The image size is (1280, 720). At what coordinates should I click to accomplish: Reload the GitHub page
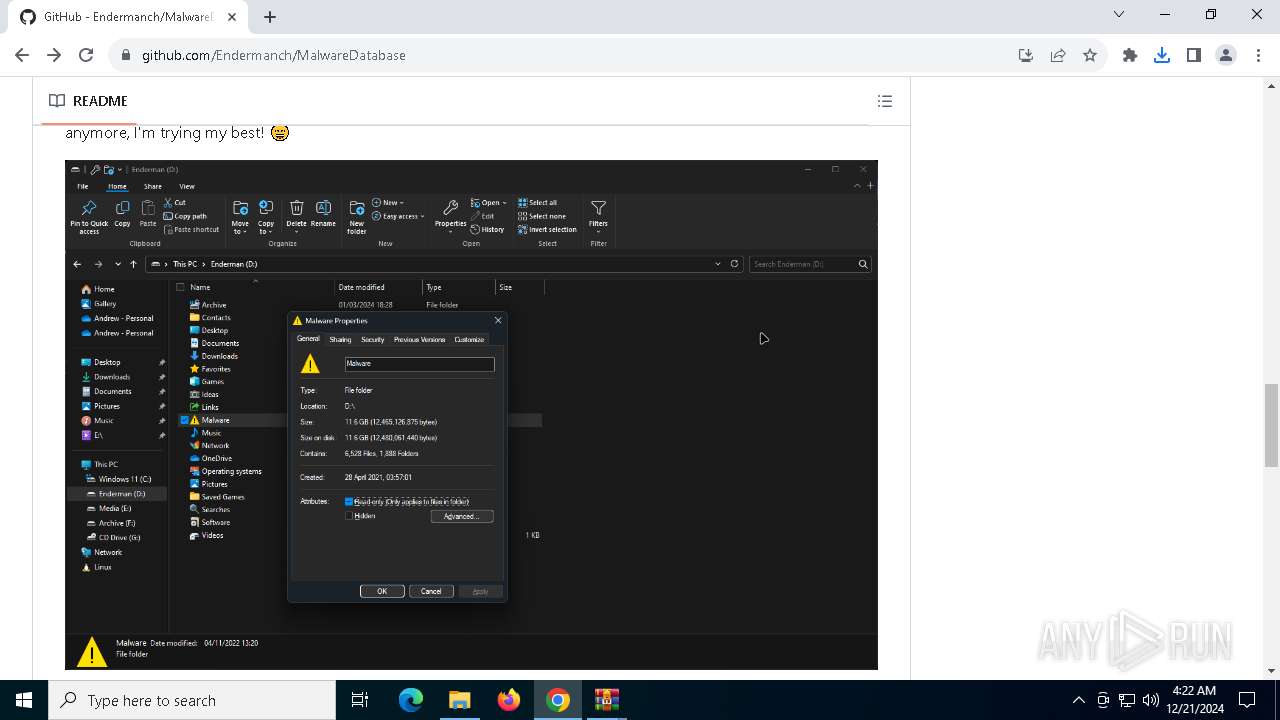86,55
